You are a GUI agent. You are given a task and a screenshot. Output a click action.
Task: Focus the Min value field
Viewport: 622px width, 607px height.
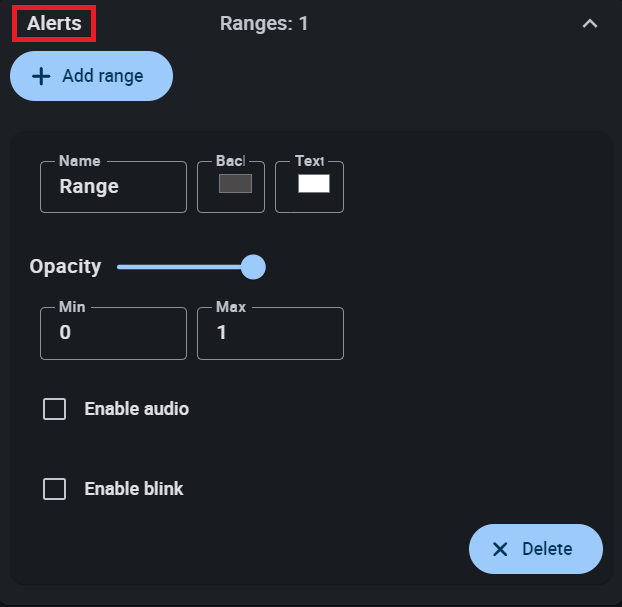click(113, 334)
